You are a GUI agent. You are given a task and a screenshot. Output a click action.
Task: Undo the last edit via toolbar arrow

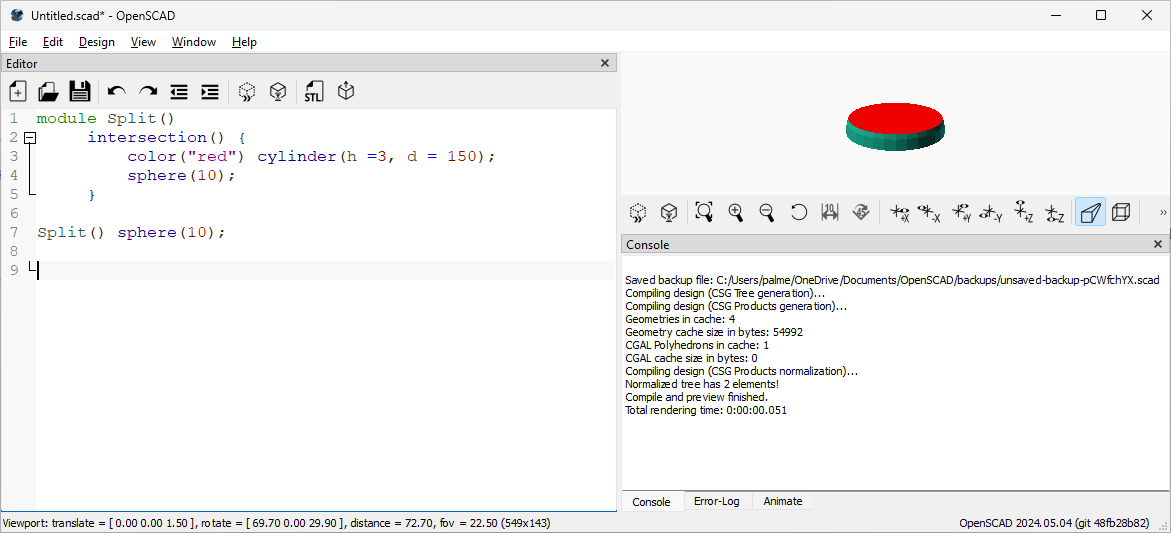click(117, 92)
